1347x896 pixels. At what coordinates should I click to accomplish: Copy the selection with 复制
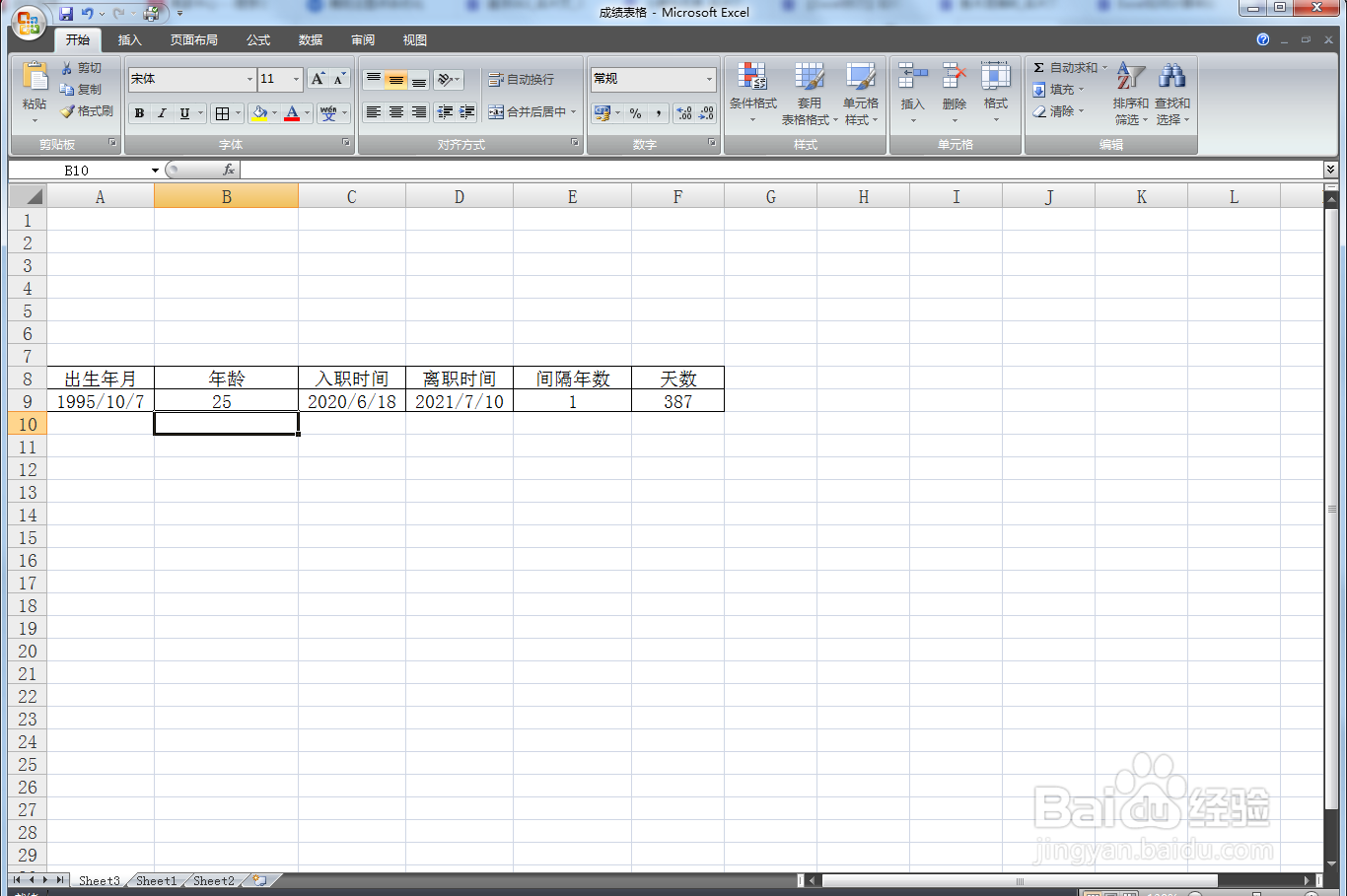tap(81, 90)
